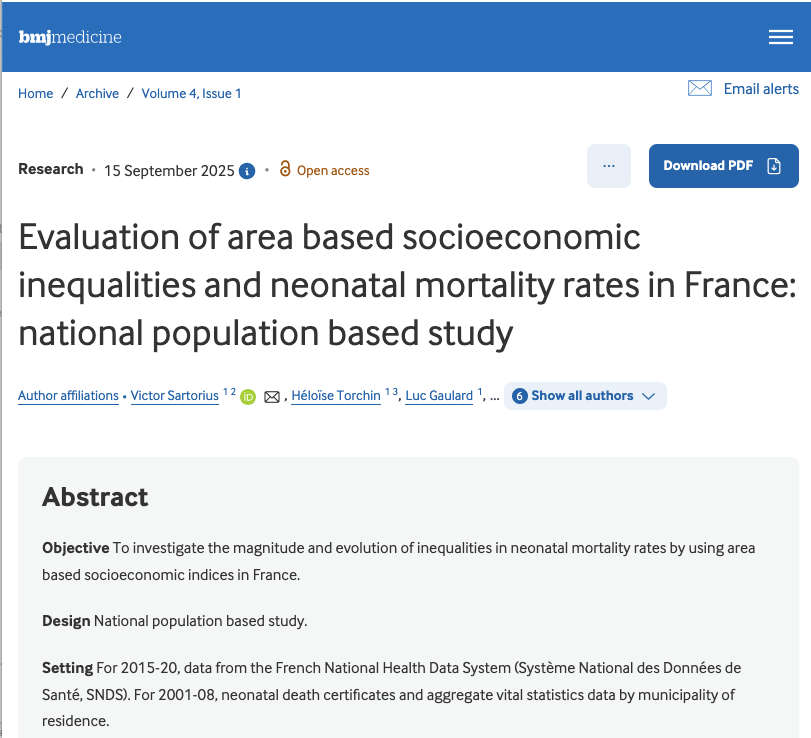Viewport: 811px width, 738px height.
Task: Click the author email envelope icon
Action: point(272,397)
